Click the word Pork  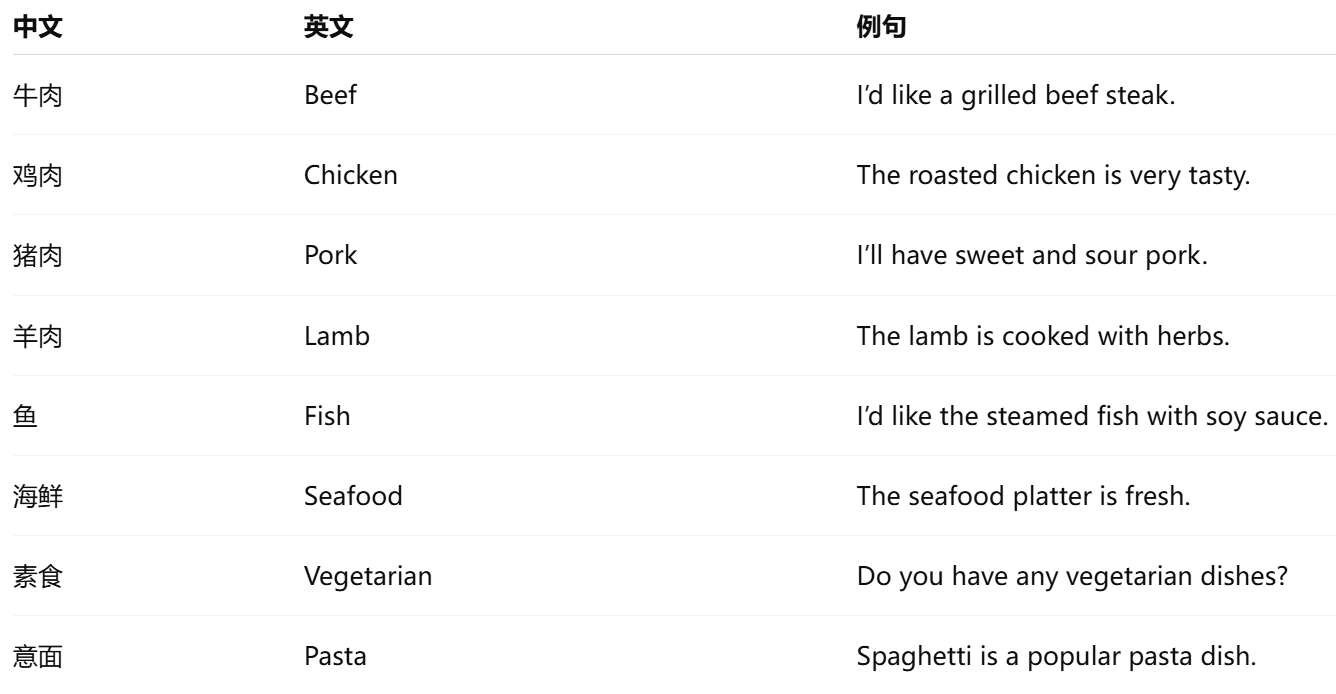[x=330, y=255]
